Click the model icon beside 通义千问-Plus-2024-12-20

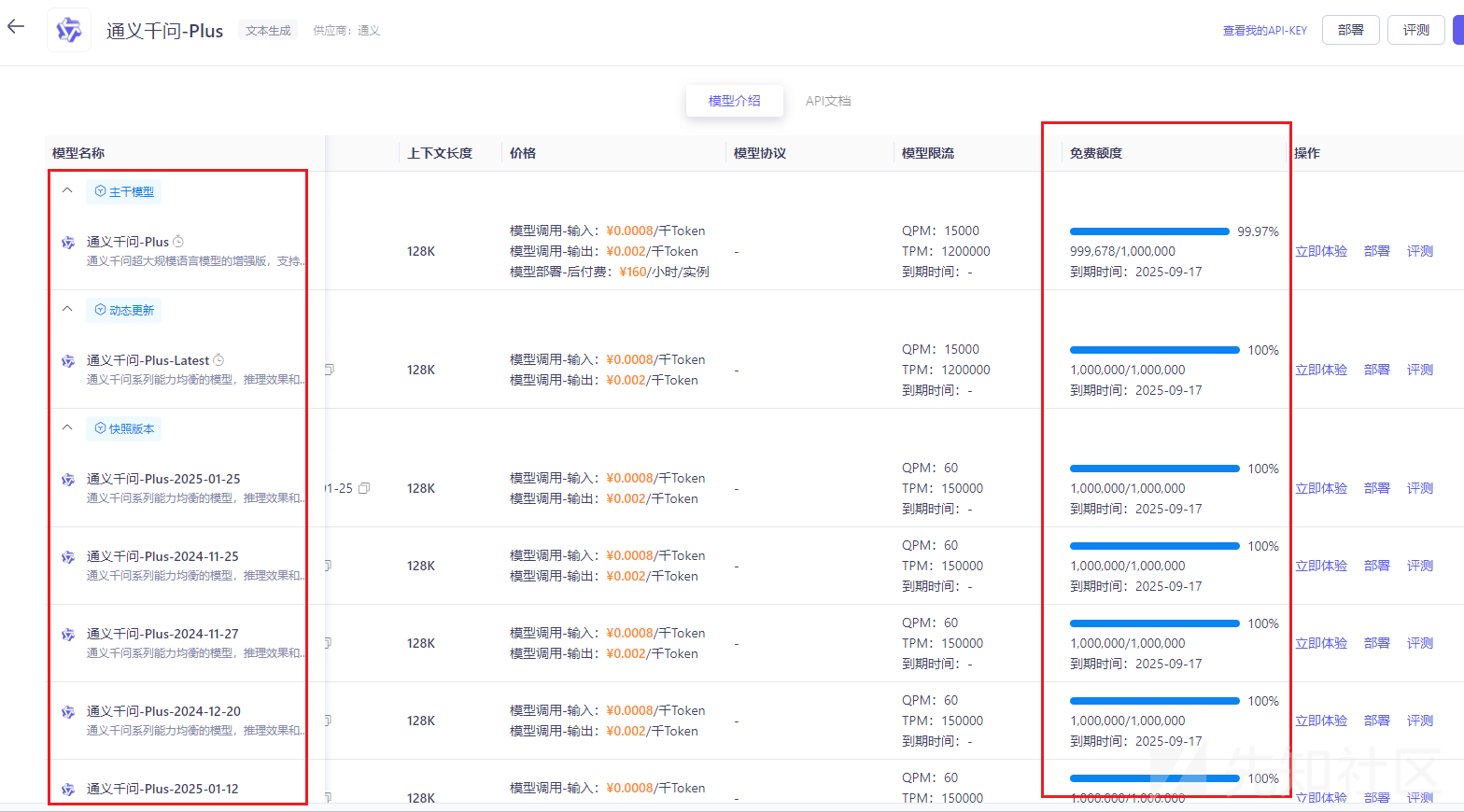point(68,712)
